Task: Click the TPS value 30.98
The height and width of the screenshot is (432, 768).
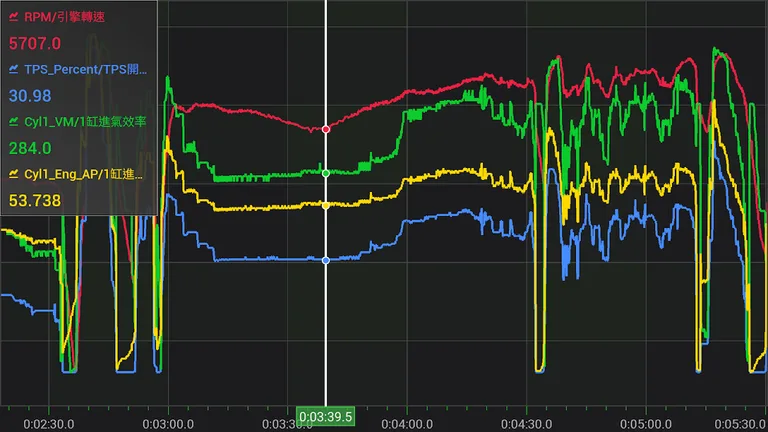Action: (x=30, y=96)
